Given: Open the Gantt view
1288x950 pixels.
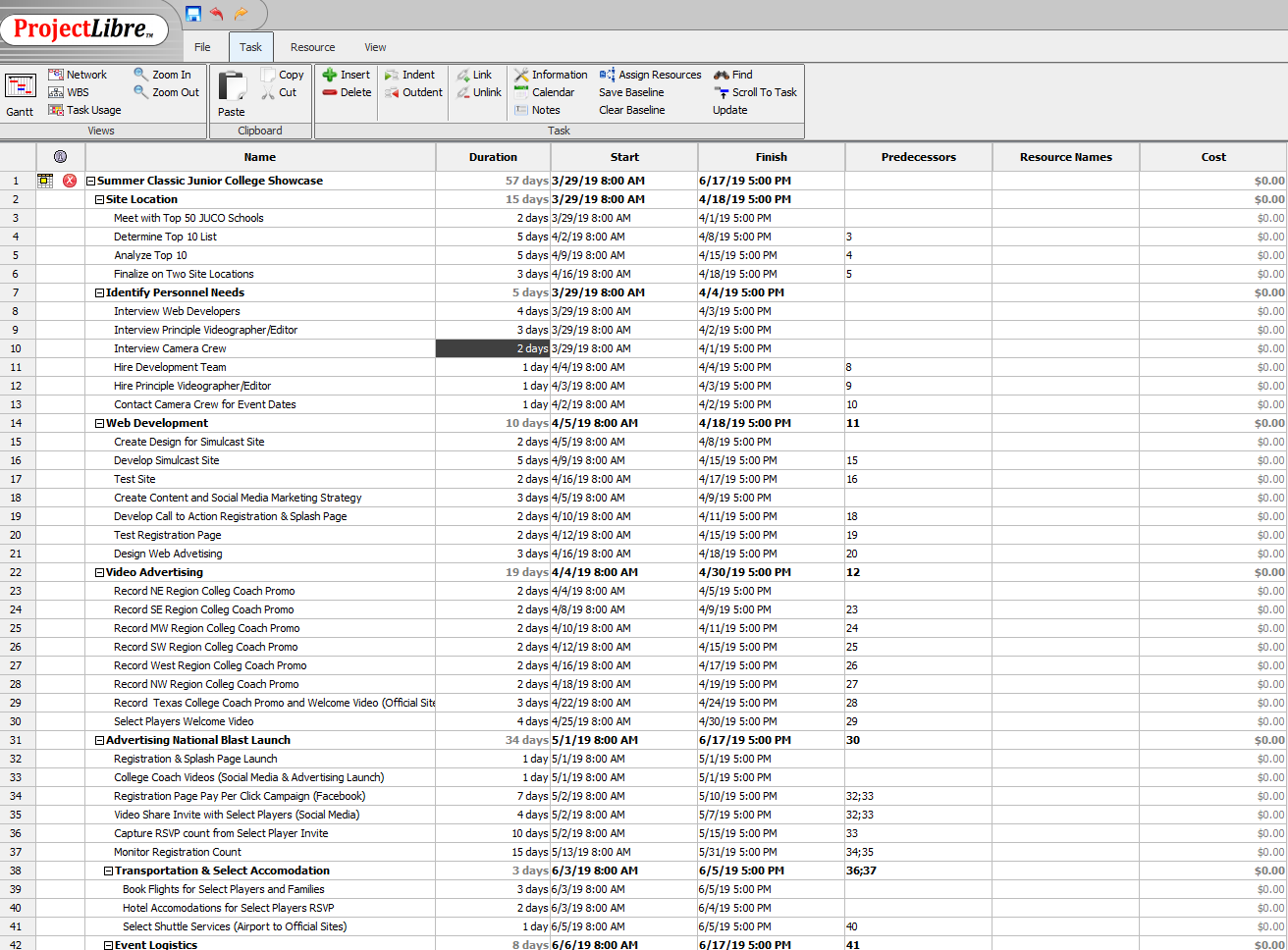Looking at the screenshot, I should click(x=21, y=94).
